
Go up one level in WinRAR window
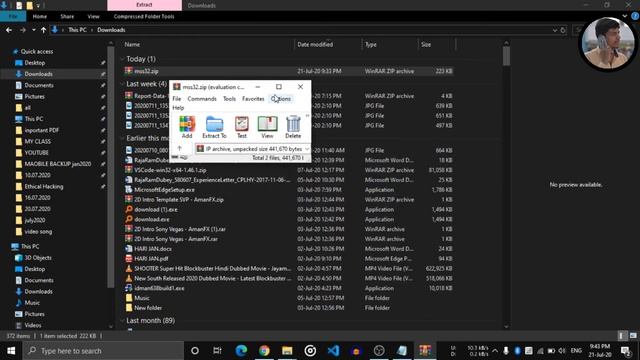point(180,149)
